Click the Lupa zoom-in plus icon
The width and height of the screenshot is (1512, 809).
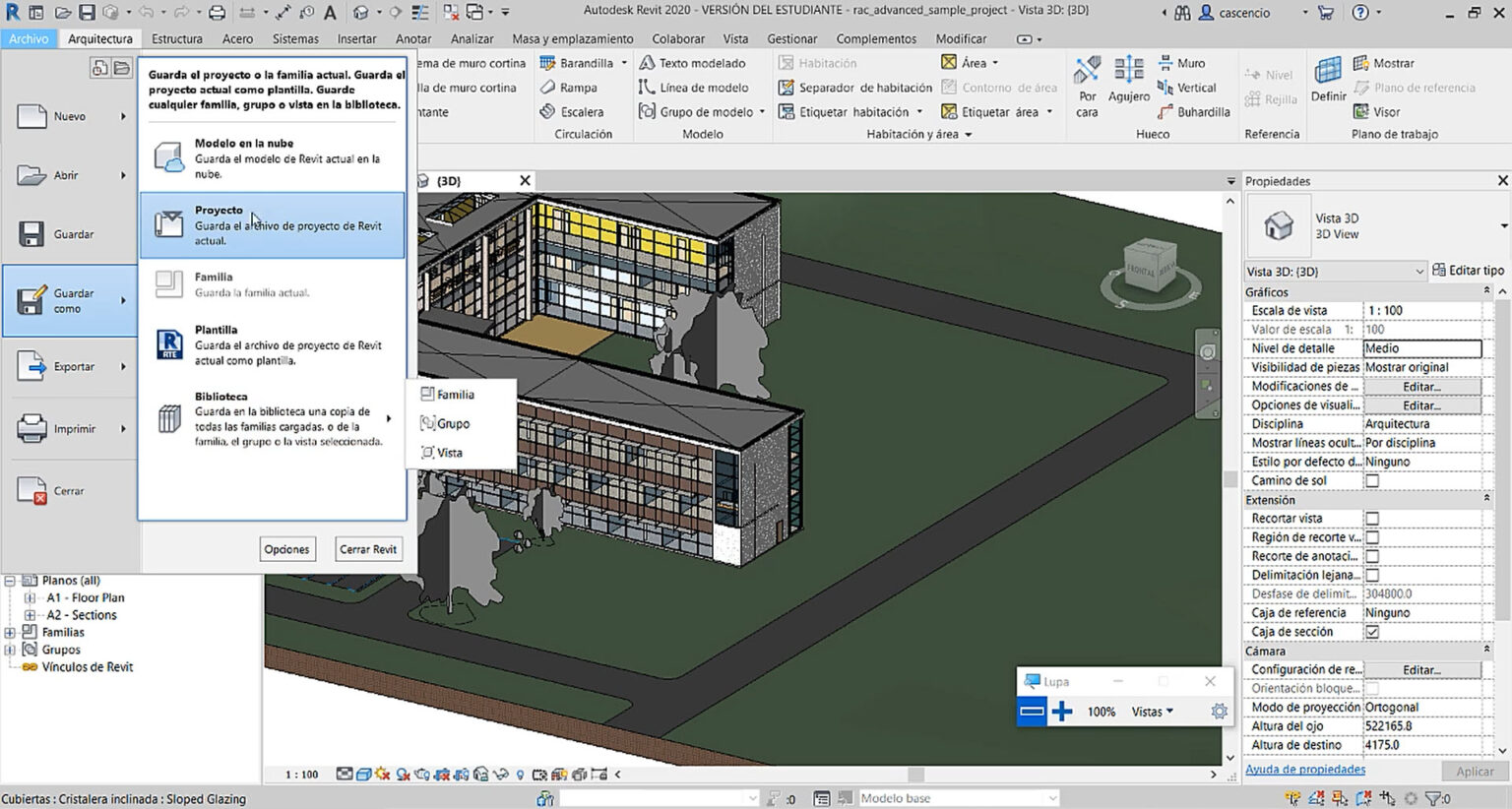pos(1061,712)
